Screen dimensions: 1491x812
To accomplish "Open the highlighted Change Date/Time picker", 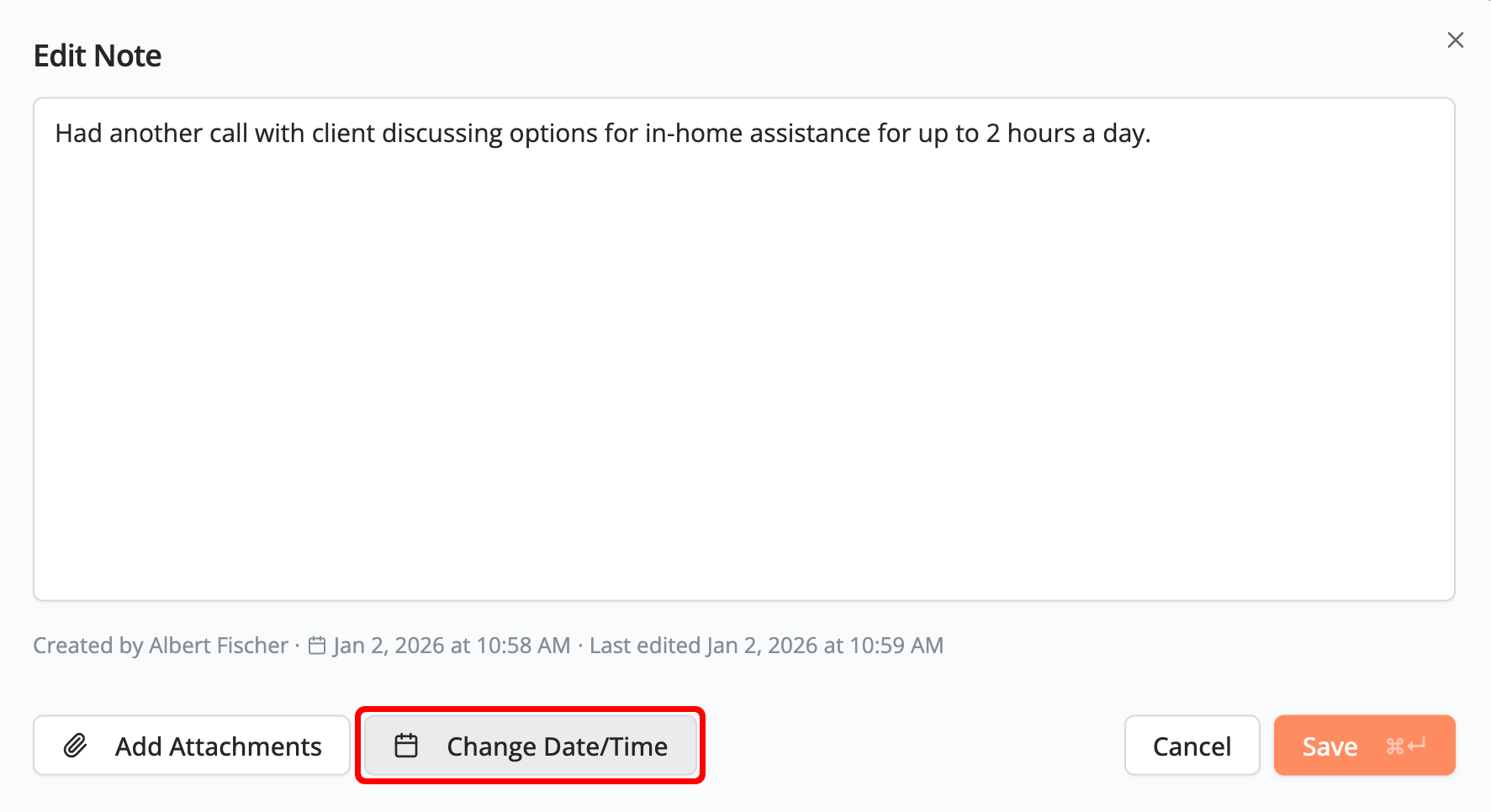I will tap(530, 745).
